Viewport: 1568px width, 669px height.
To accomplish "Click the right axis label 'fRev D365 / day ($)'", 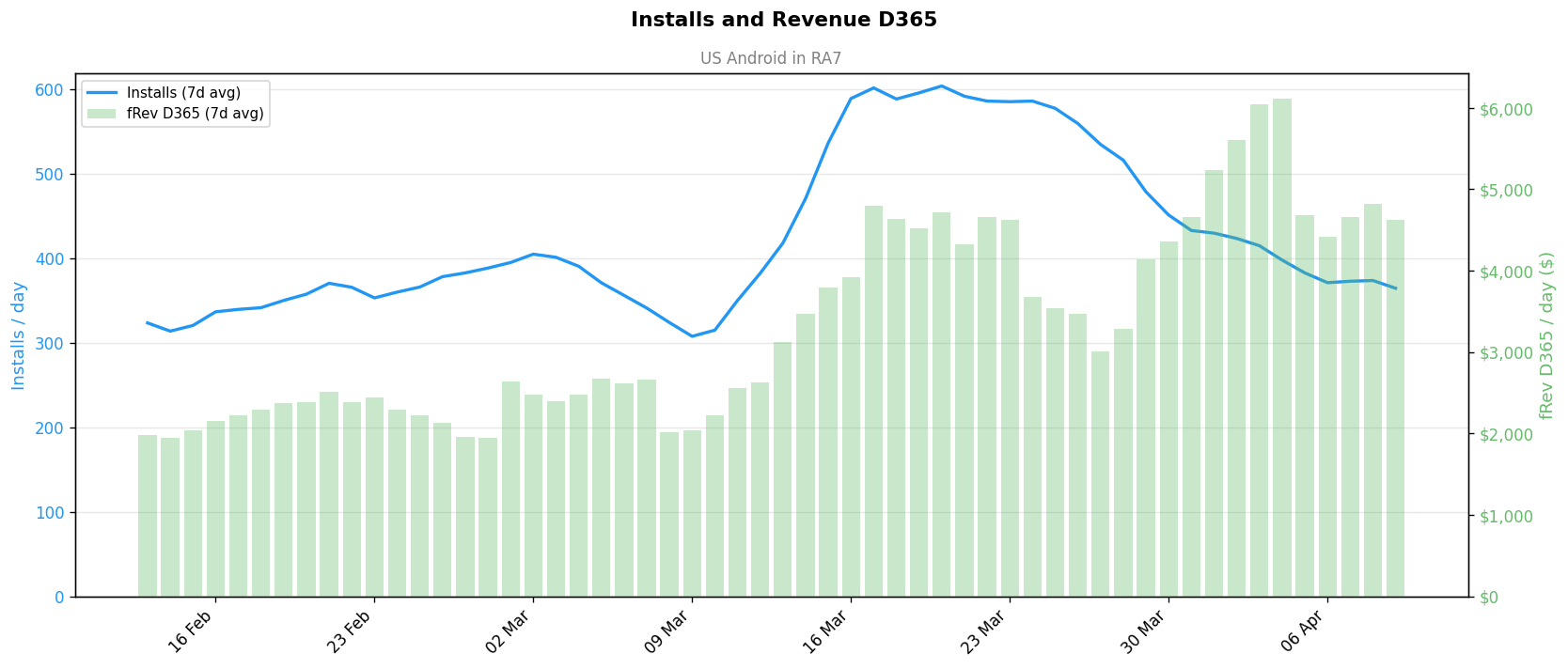I will click(x=1546, y=335).
